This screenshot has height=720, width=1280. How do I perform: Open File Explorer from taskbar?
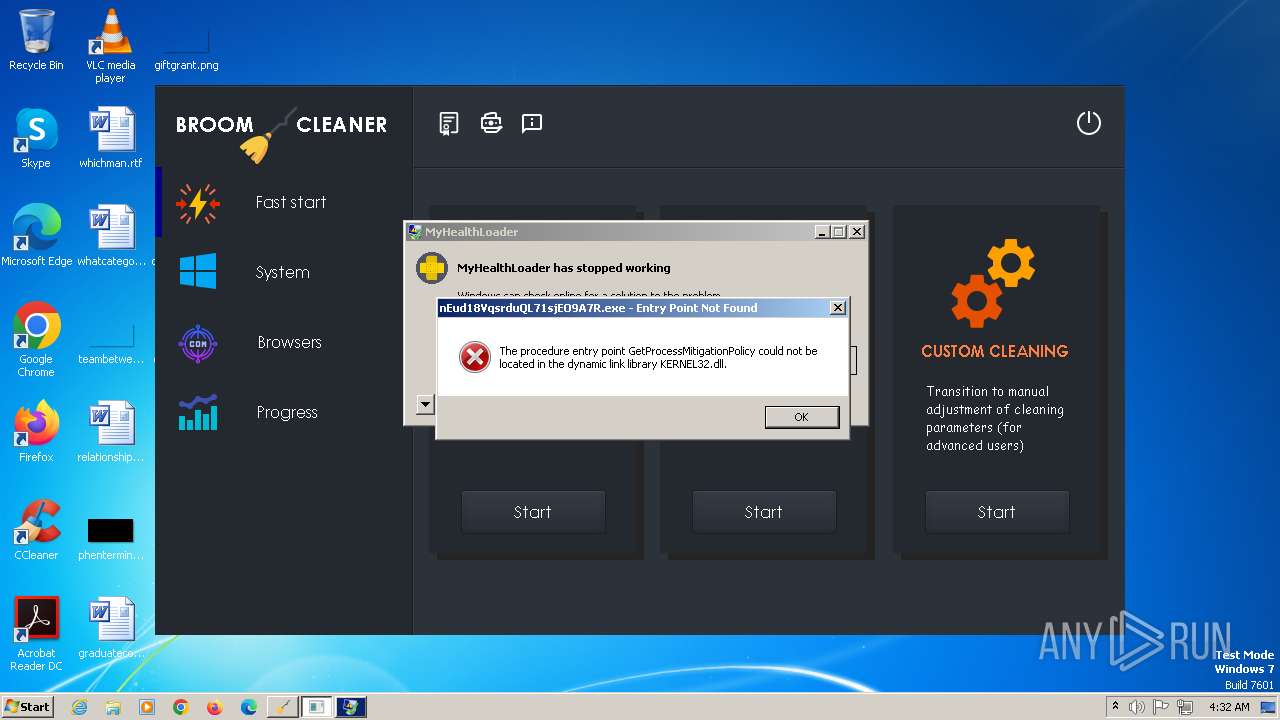pyautogui.click(x=113, y=707)
